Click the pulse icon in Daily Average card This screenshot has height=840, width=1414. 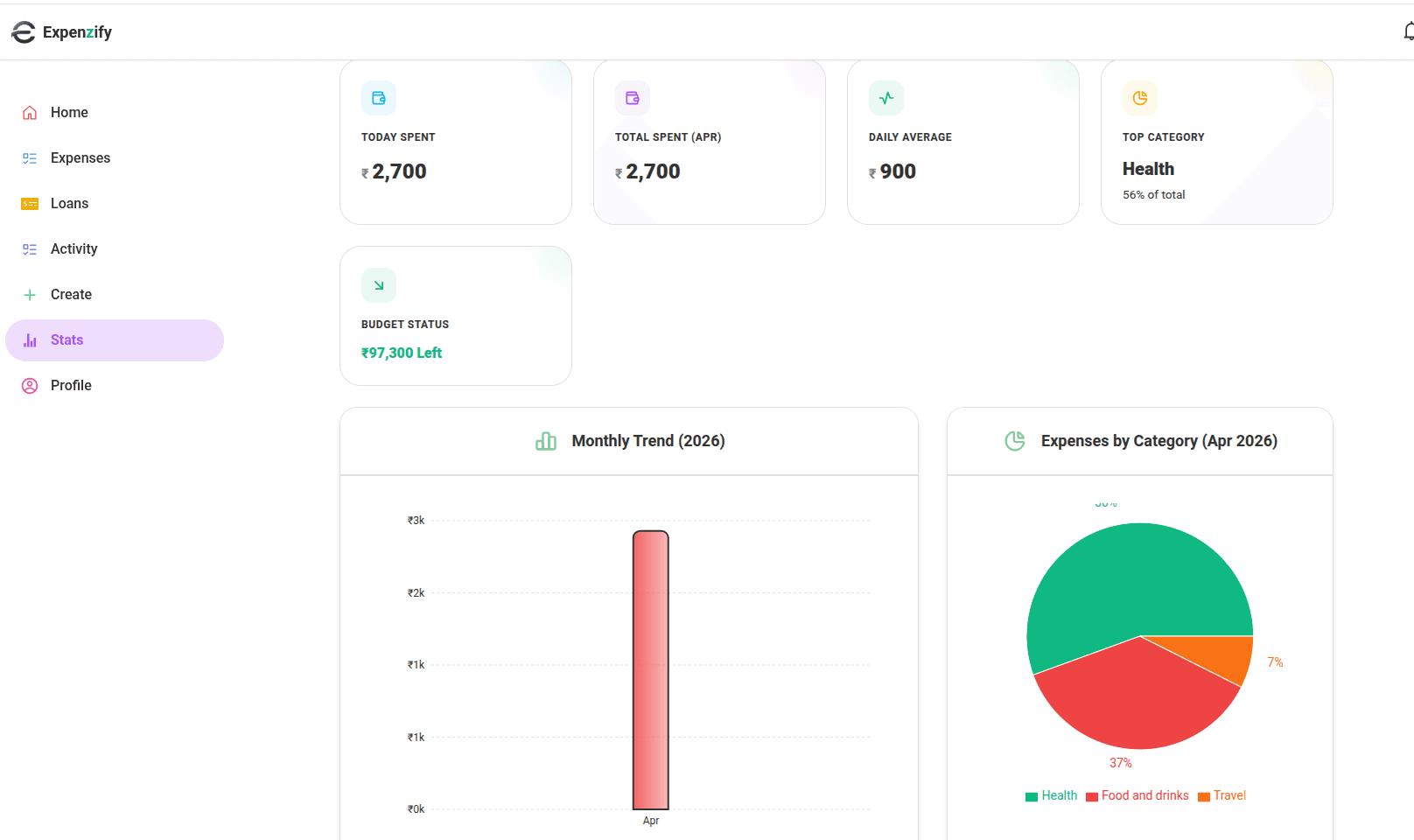coord(886,98)
